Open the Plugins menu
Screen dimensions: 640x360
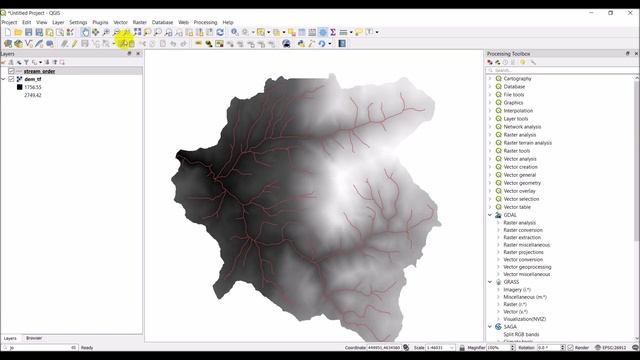click(100, 22)
